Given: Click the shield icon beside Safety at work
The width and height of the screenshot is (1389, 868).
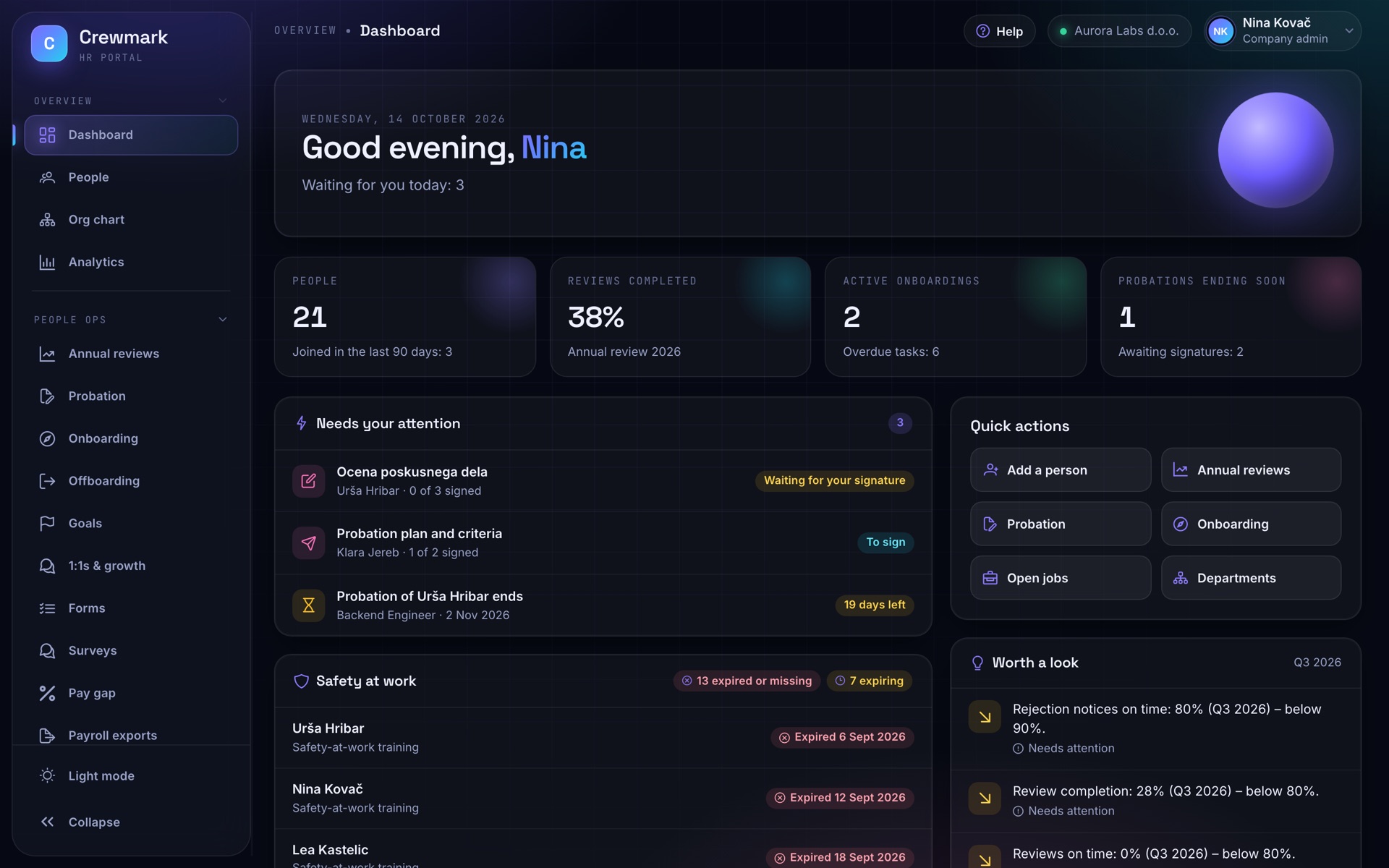Looking at the screenshot, I should point(301,681).
